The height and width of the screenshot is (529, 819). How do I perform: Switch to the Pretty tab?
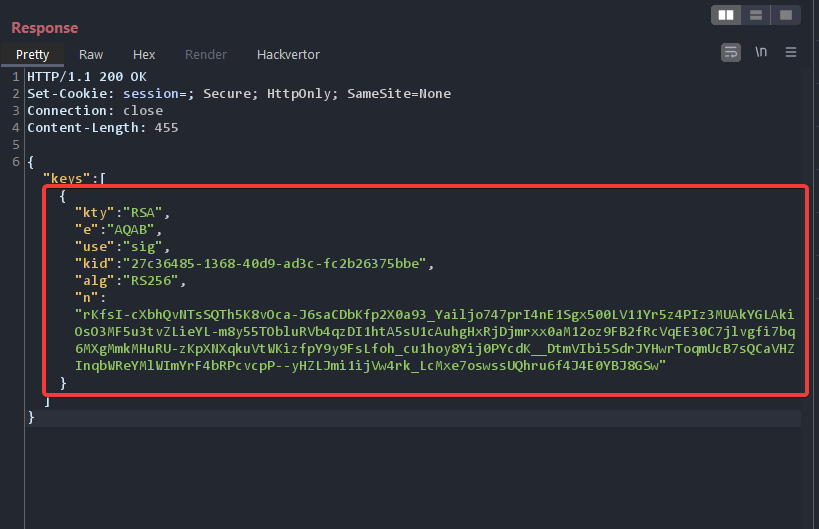point(32,54)
